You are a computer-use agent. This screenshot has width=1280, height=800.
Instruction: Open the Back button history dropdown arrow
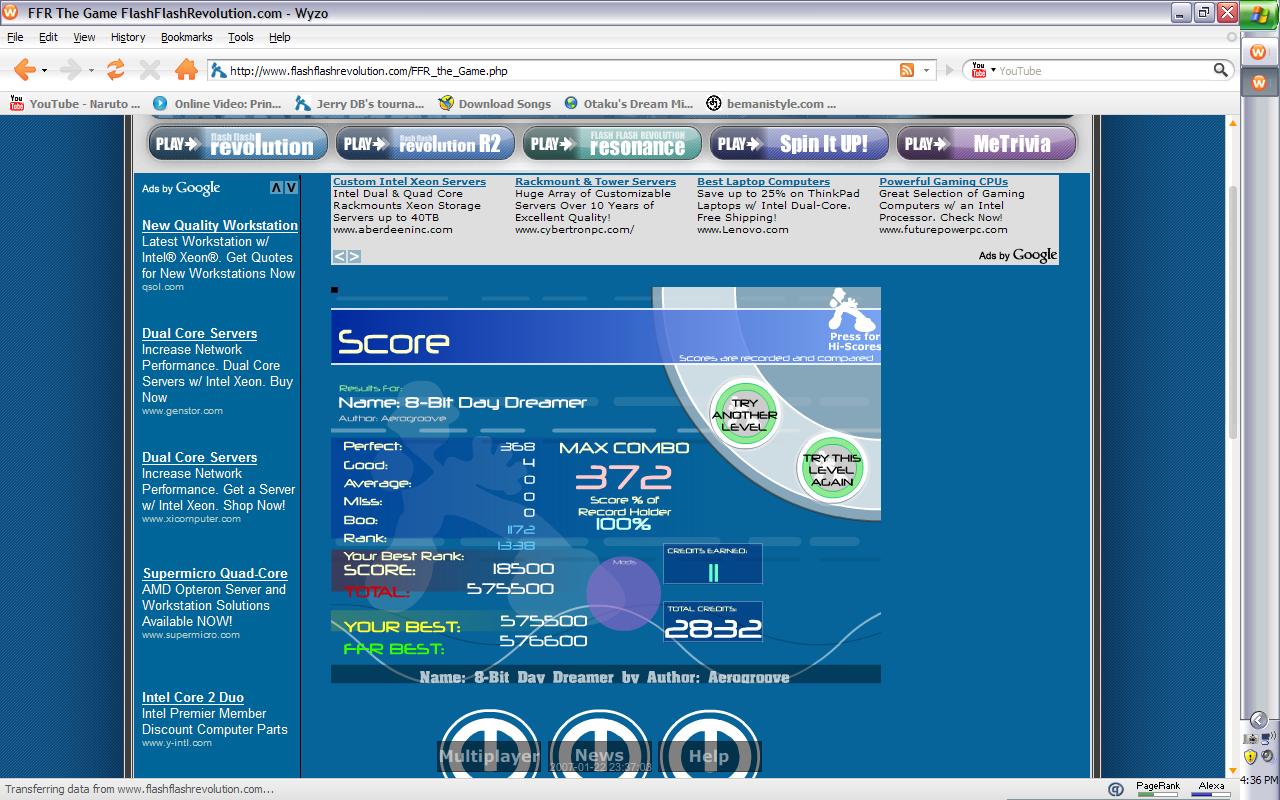[x=44, y=70]
